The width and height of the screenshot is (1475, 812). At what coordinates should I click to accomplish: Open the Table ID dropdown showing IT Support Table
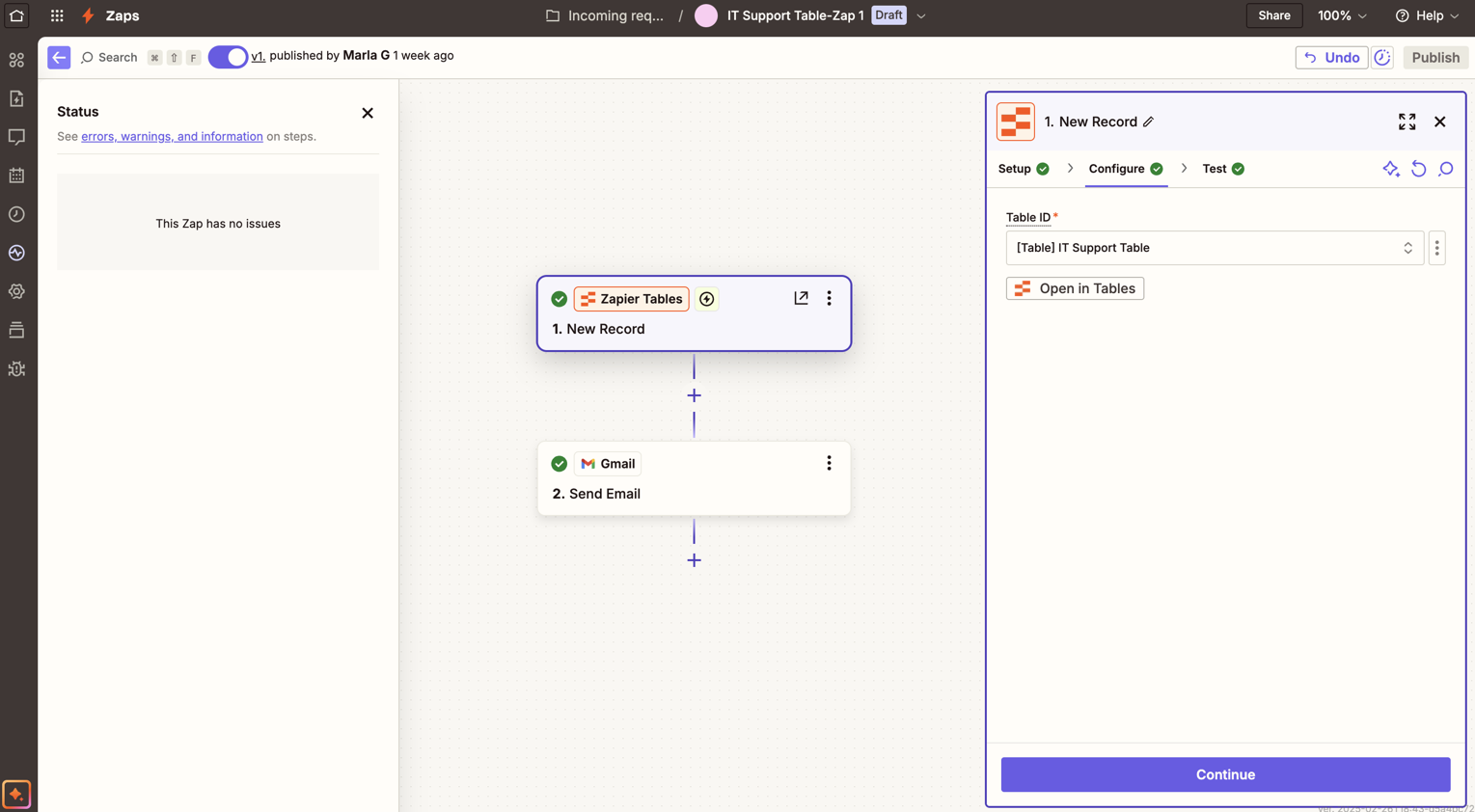[x=1215, y=248]
